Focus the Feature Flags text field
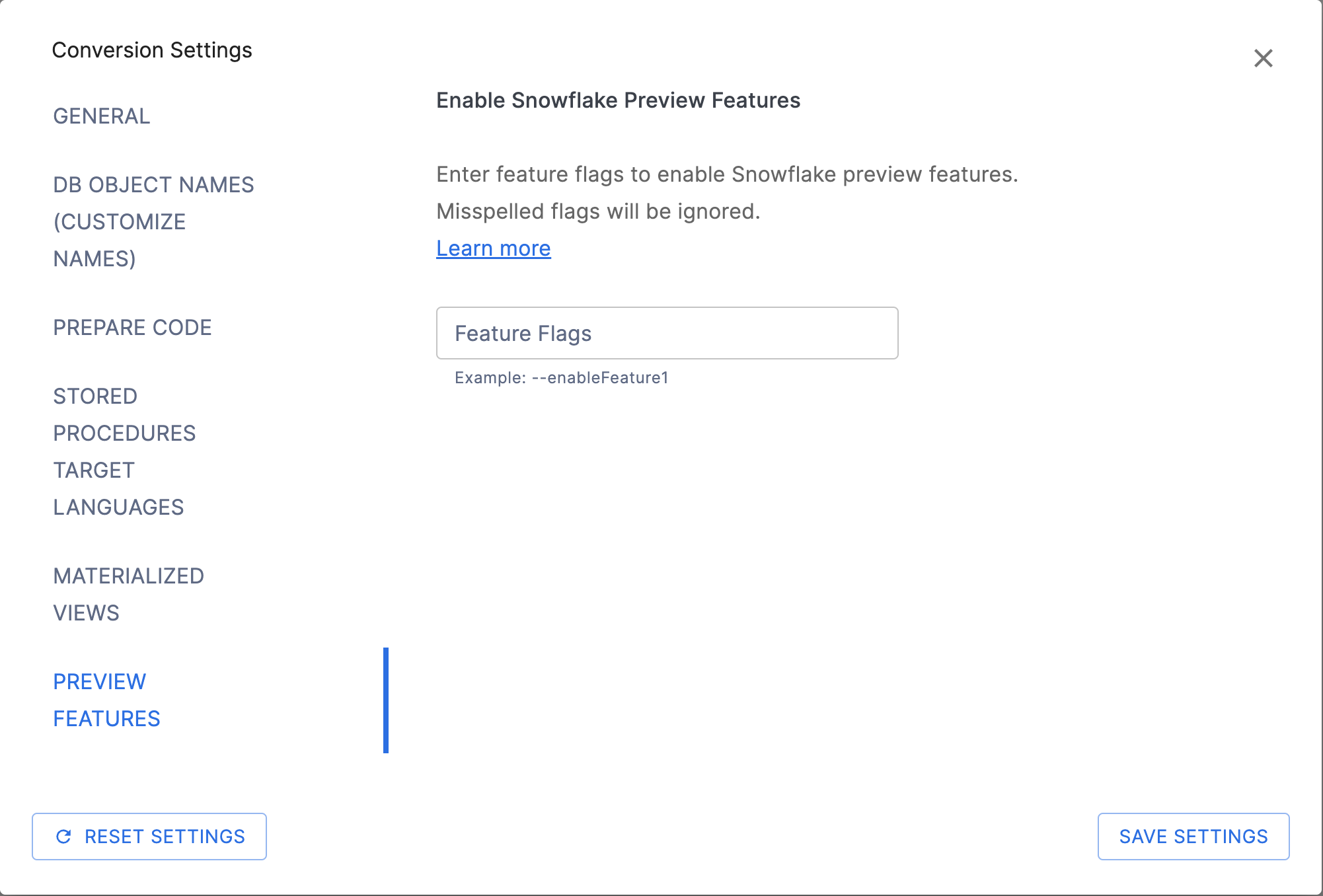The image size is (1323, 896). [x=667, y=333]
